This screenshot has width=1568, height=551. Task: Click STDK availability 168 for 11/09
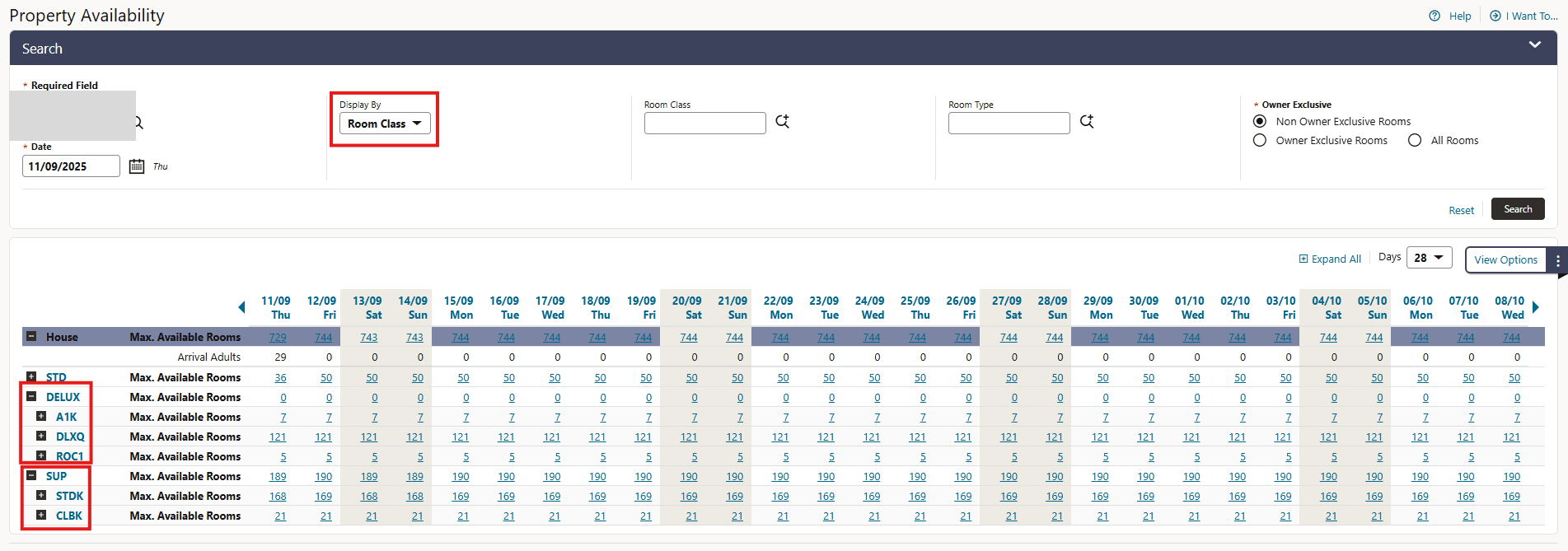pyautogui.click(x=278, y=497)
